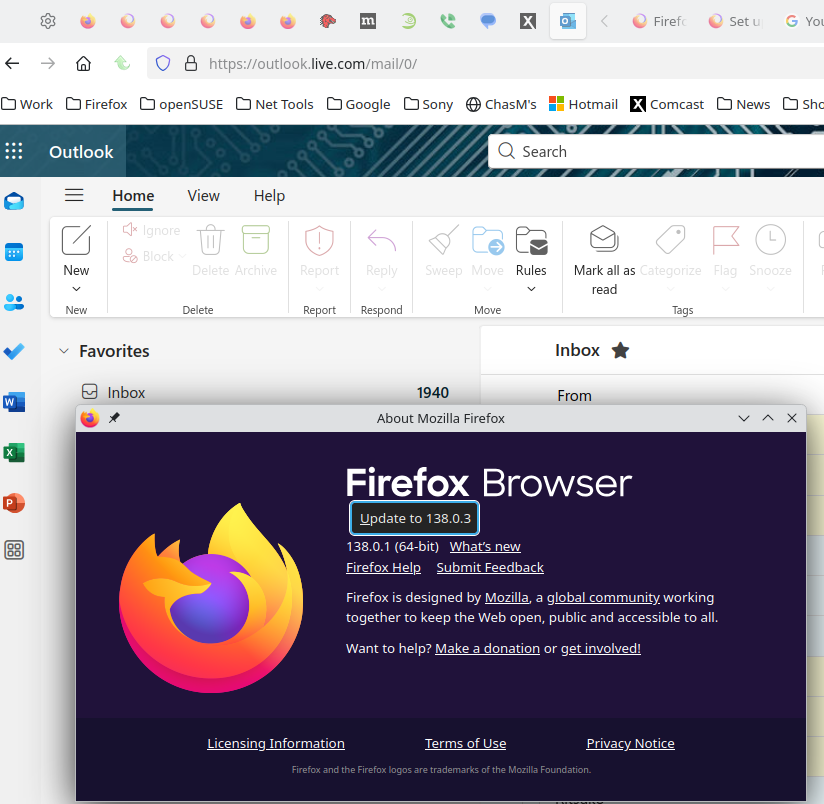
Task: Click the Report shield icon
Action: click(x=319, y=240)
